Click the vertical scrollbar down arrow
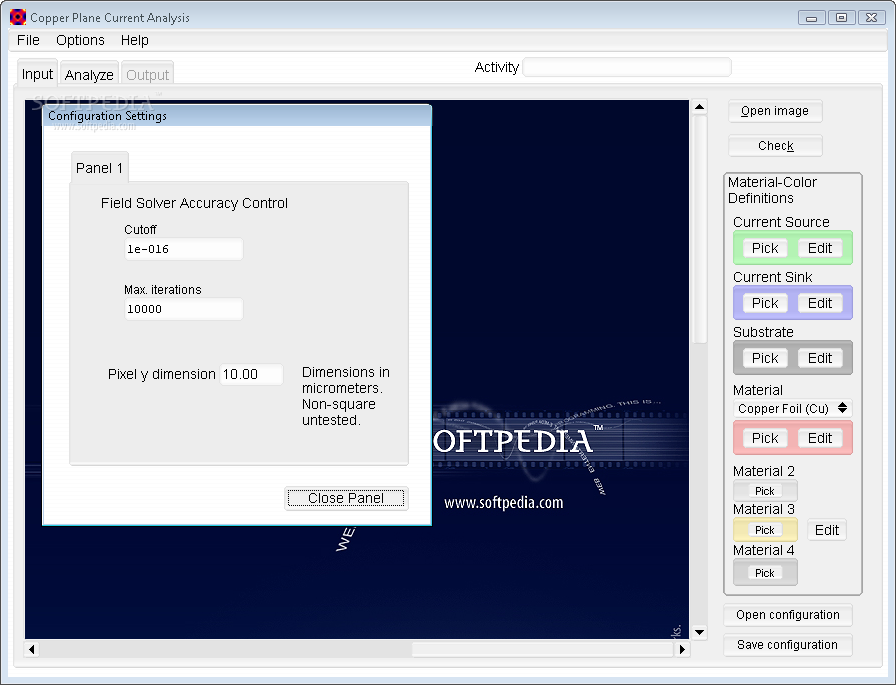This screenshot has width=896, height=685. coord(699,632)
